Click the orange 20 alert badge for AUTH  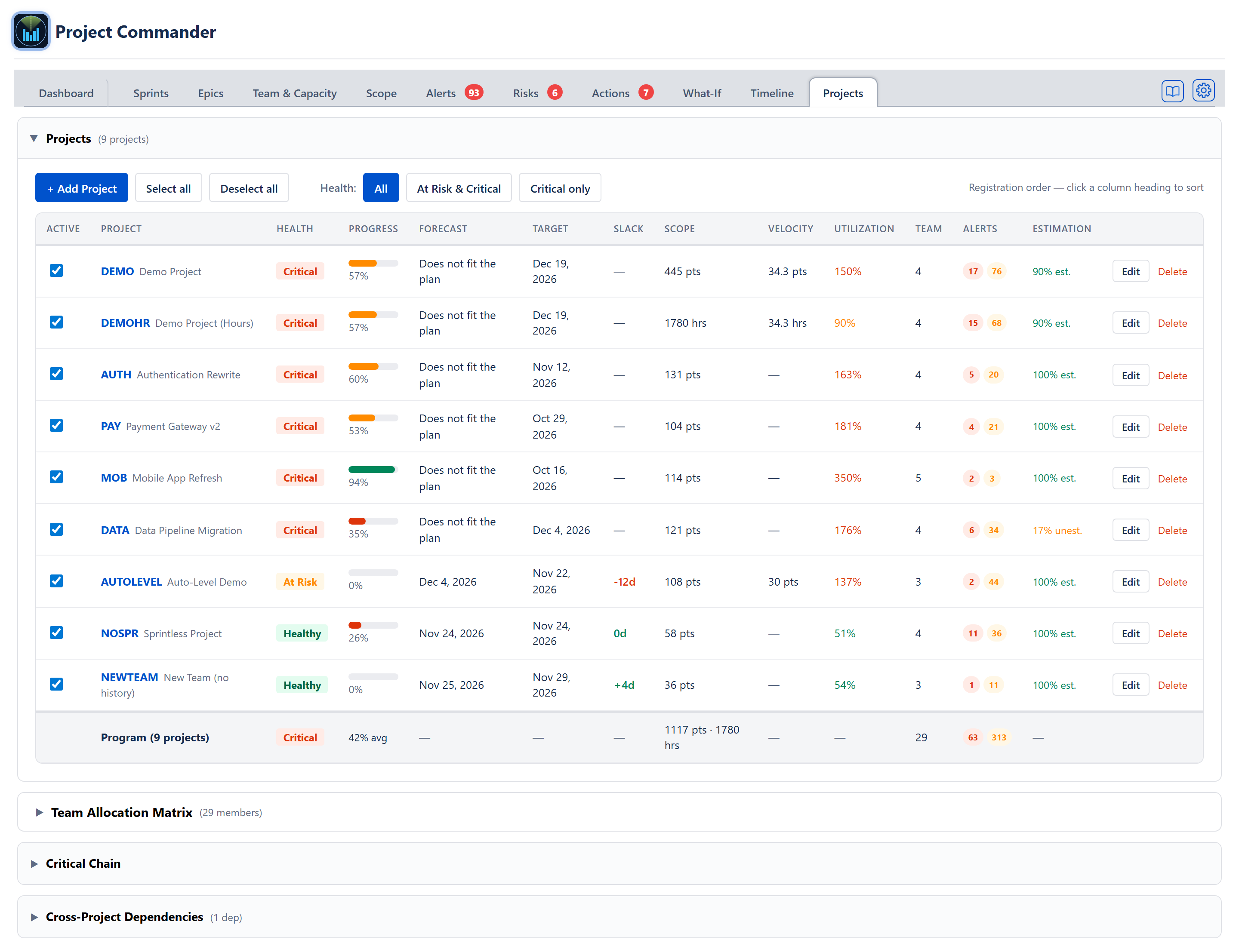993,375
